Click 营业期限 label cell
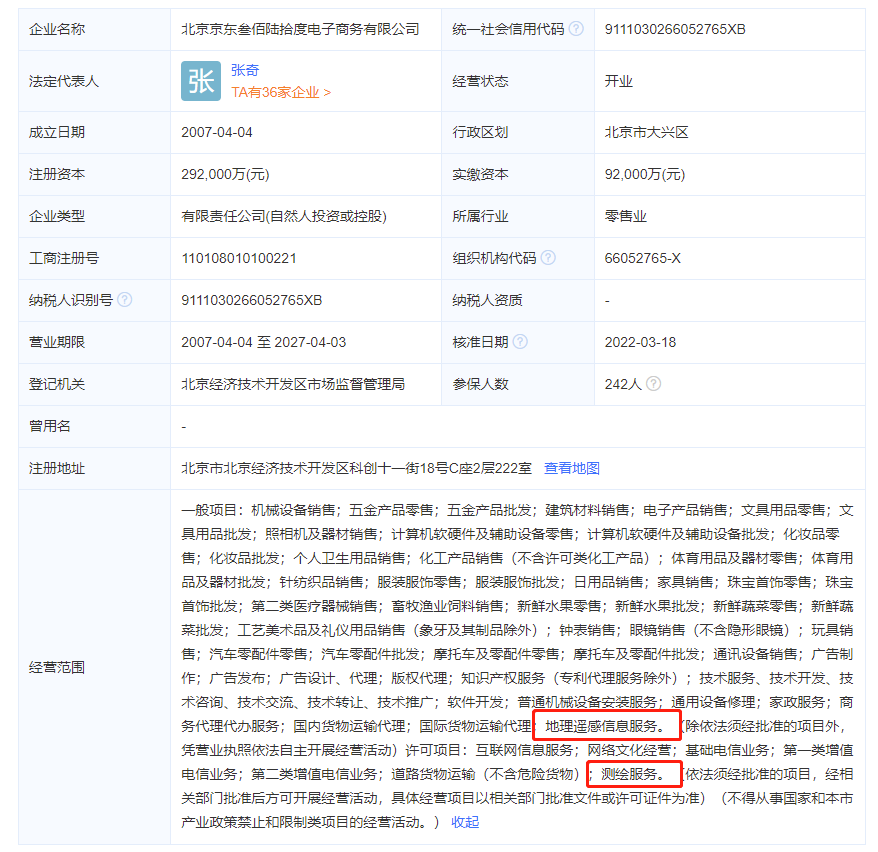The width and height of the screenshot is (878, 852). (95, 342)
